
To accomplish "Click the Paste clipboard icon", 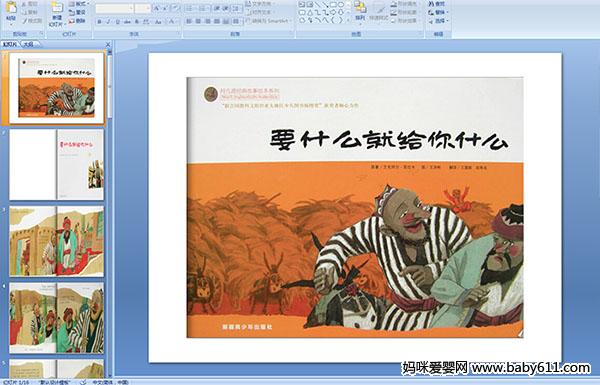I will point(11,8).
